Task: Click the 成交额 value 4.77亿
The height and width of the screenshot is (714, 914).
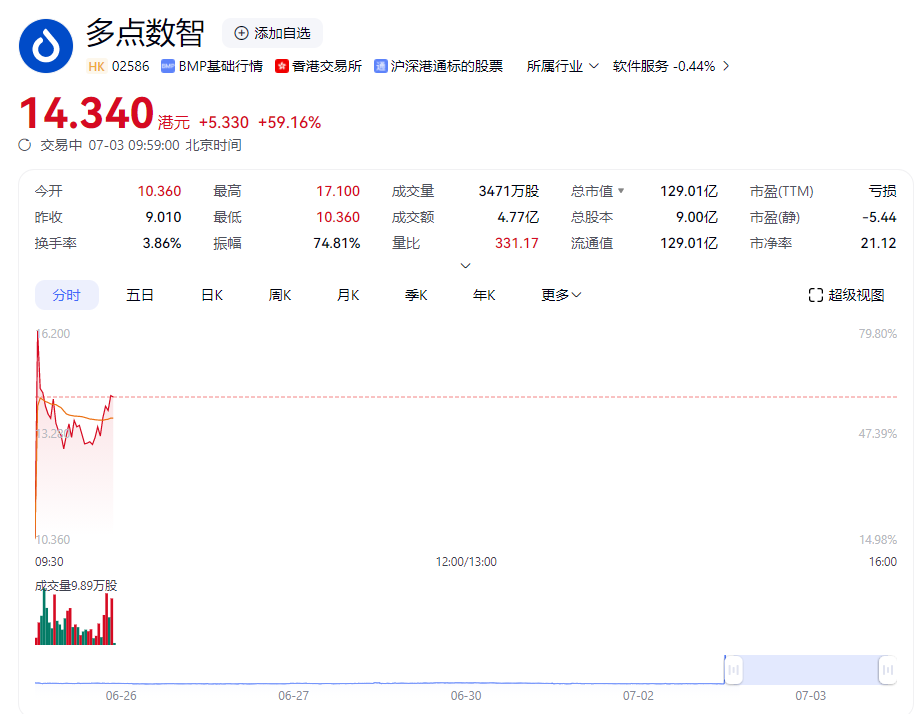Action: pos(518,217)
